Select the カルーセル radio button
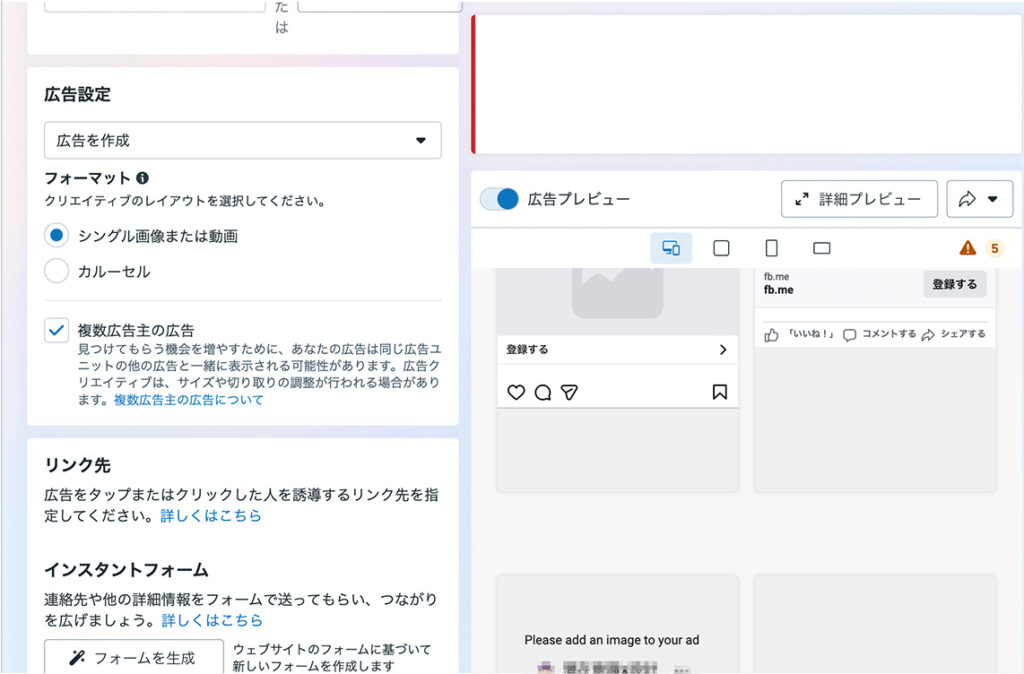 (x=57, y=270)
